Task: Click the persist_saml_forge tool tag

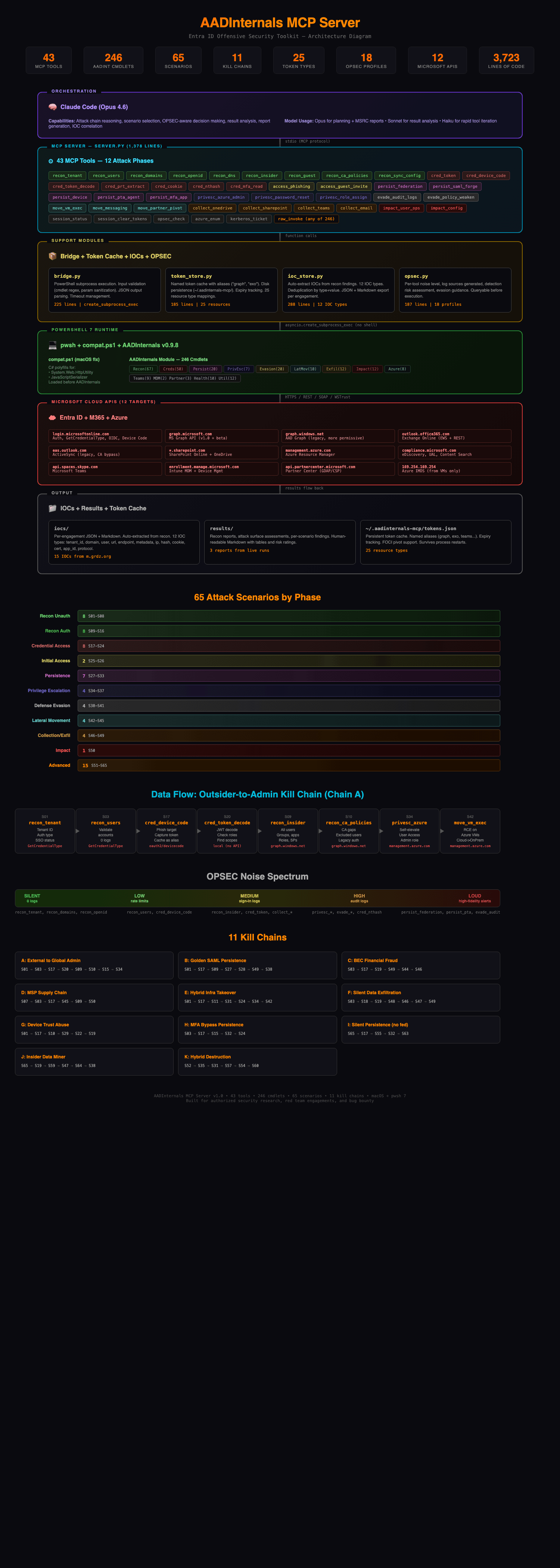Action: [455, 187]
